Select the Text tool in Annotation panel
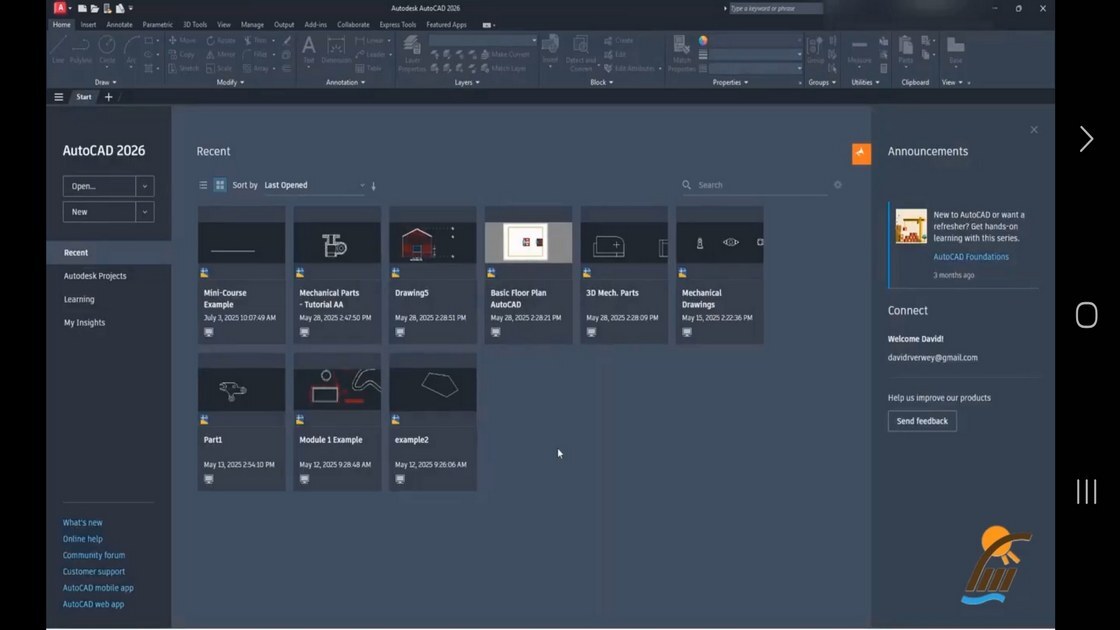The height and width of the screenshot is (630, 1120). coord(309,51)
